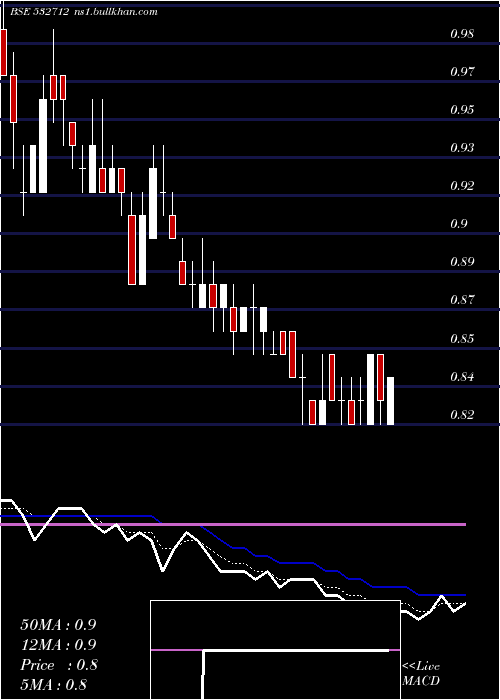
Task: Click the 0.93 price axis label
Action: pos(462,147)
